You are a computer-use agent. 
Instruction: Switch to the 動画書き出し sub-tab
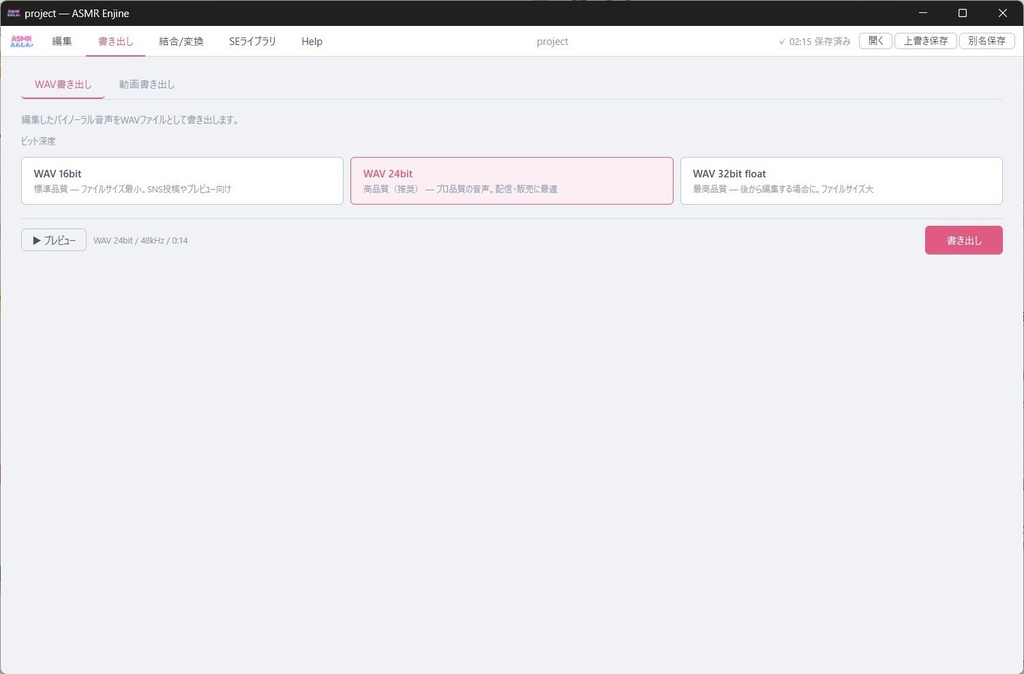146,84
